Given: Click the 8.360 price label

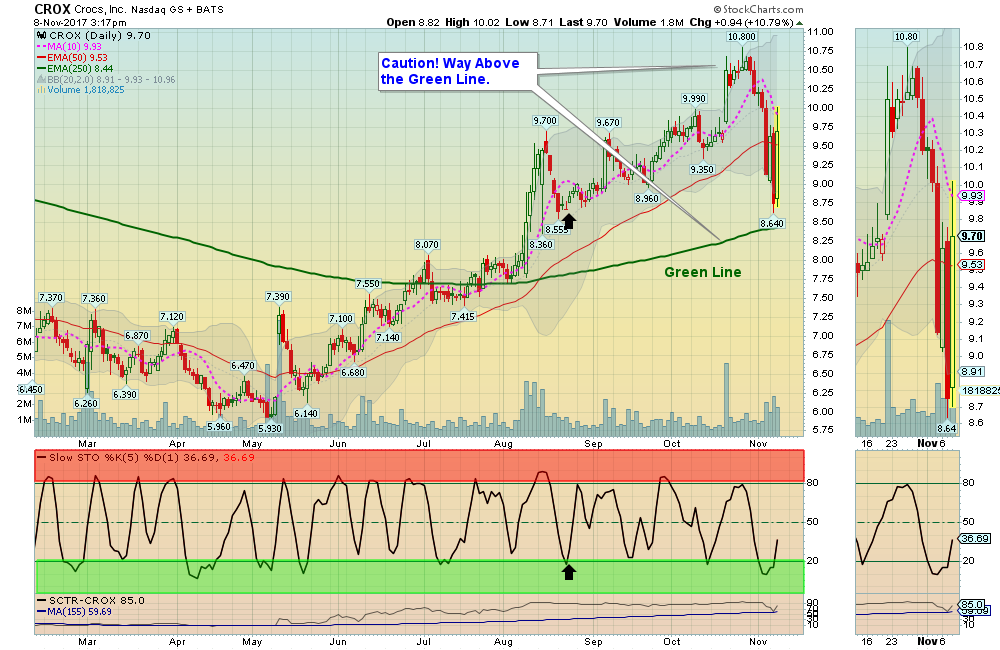Looking at the screenshot, I should [541, 245].
